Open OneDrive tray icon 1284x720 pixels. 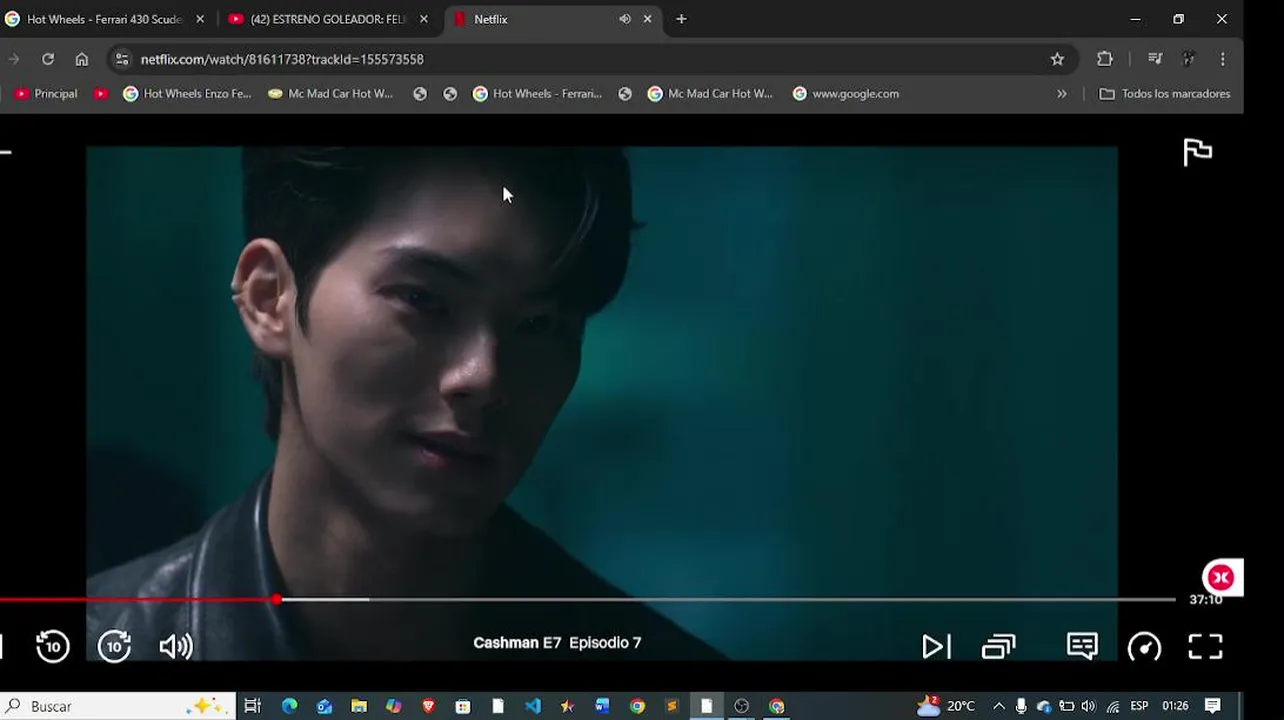point(1044,706)
